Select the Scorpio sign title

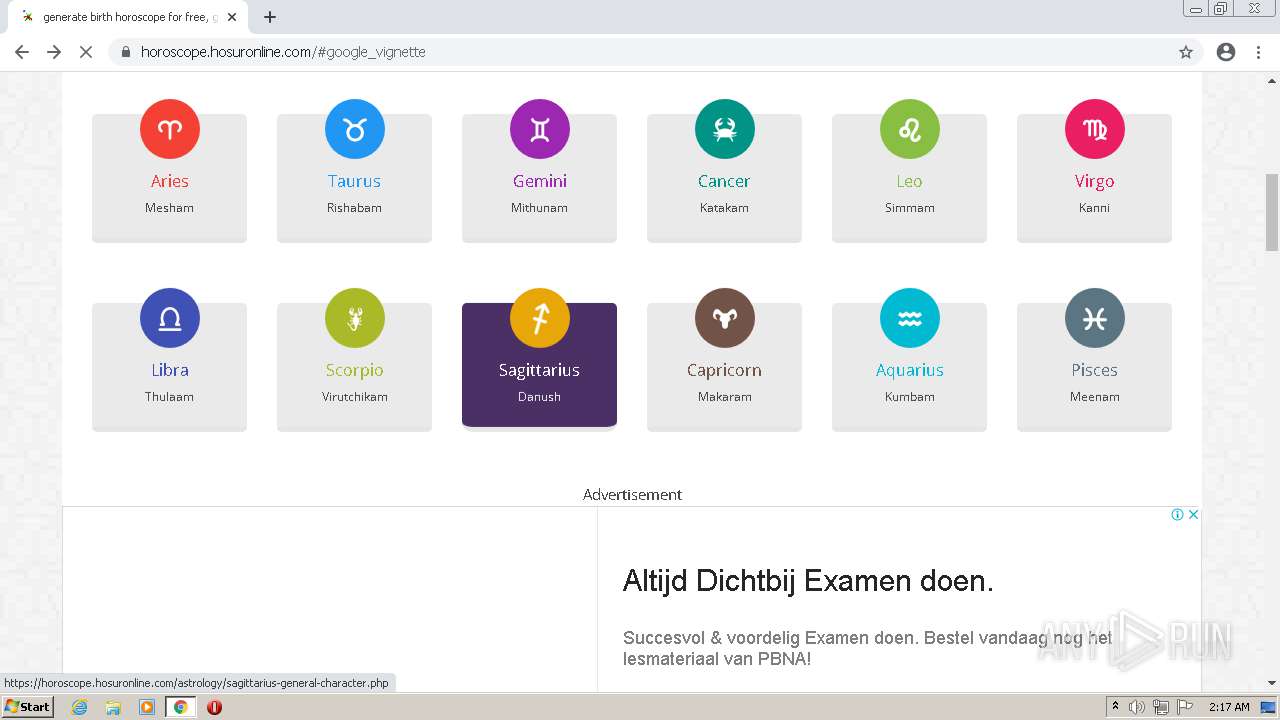[x=355, y=370]
